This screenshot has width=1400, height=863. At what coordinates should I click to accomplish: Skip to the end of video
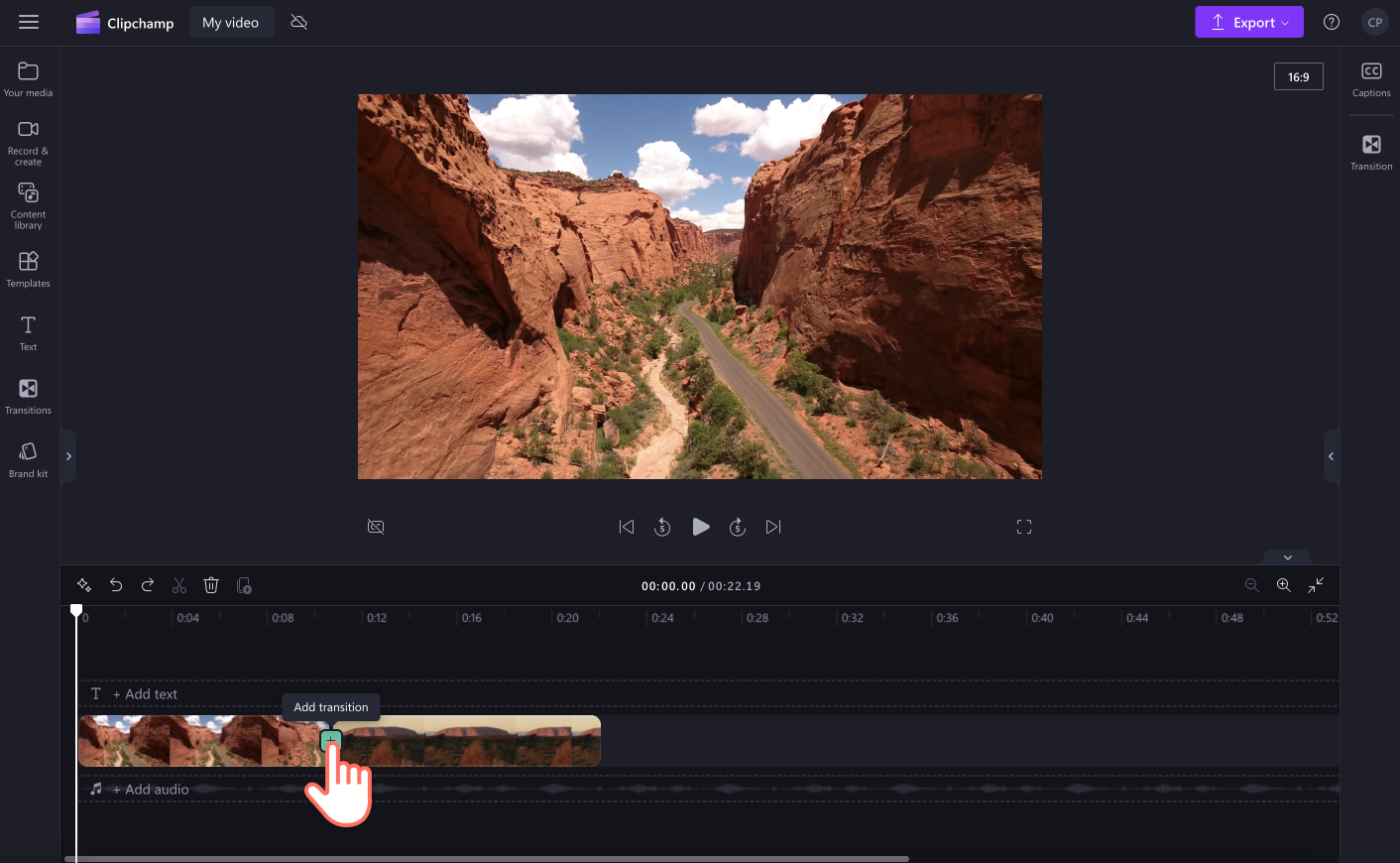pos(773,527)
